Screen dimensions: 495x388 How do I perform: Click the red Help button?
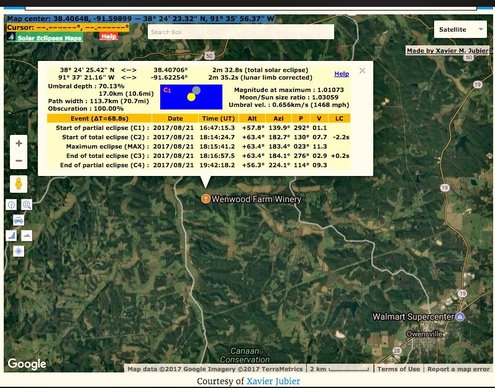point(109,37)
